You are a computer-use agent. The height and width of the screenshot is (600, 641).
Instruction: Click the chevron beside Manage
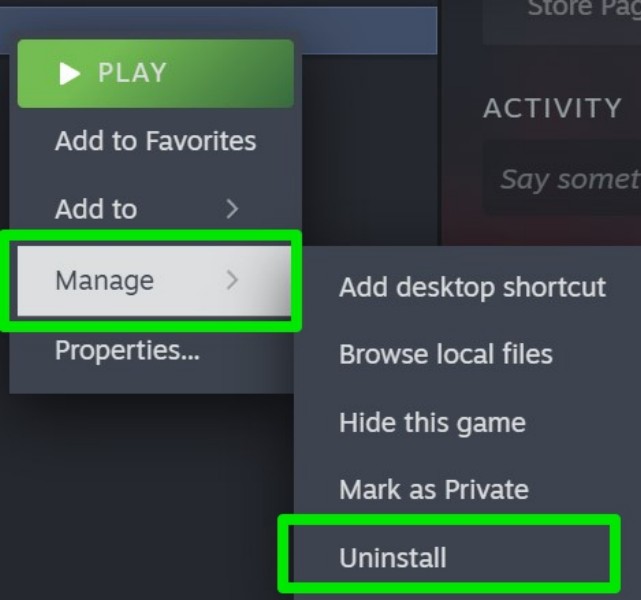pos(232,280)
